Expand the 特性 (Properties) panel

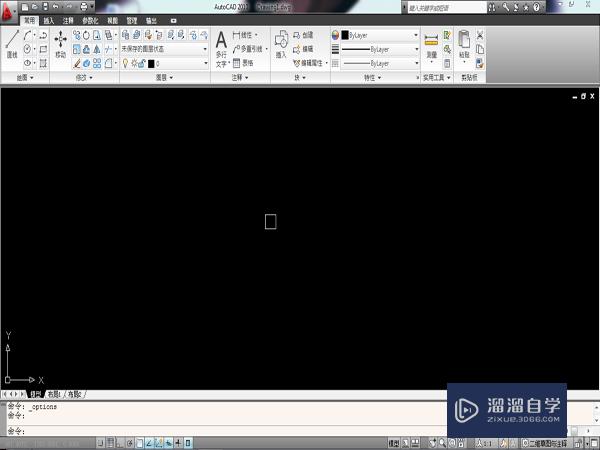(x=372, y=78)
